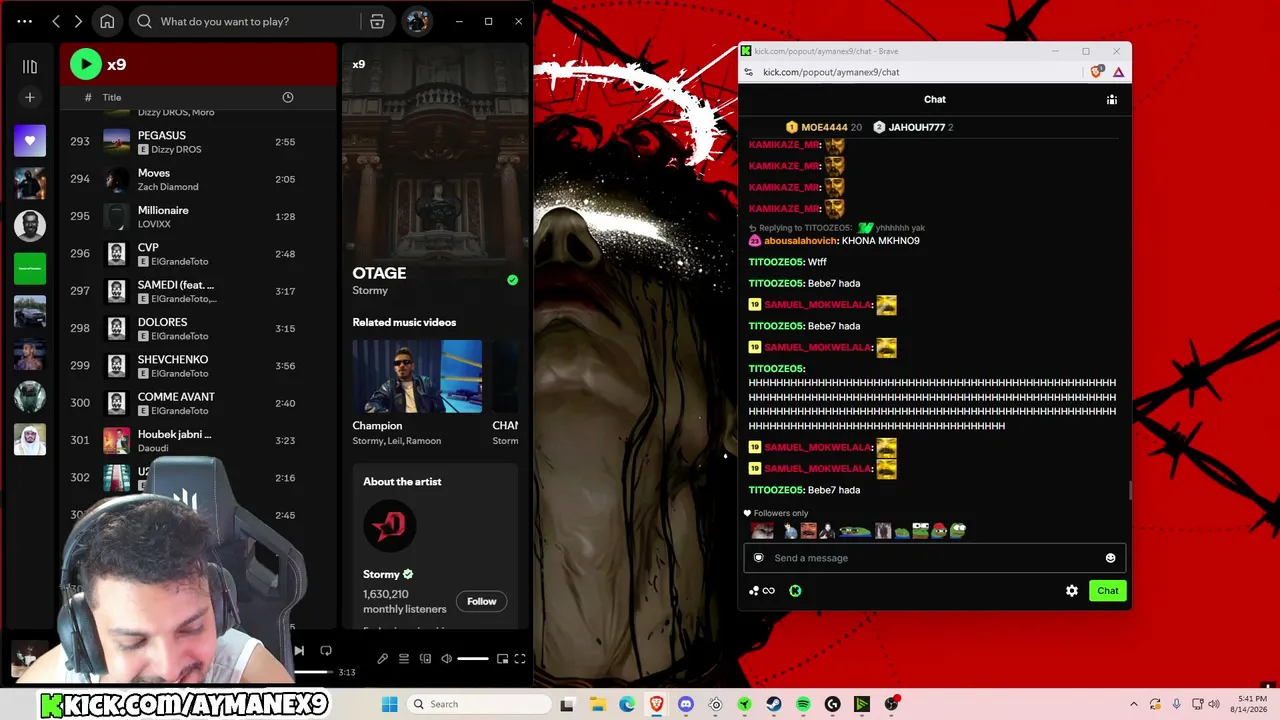
Task: Open the emoji picker in chat
Action: coord(1110,558)
